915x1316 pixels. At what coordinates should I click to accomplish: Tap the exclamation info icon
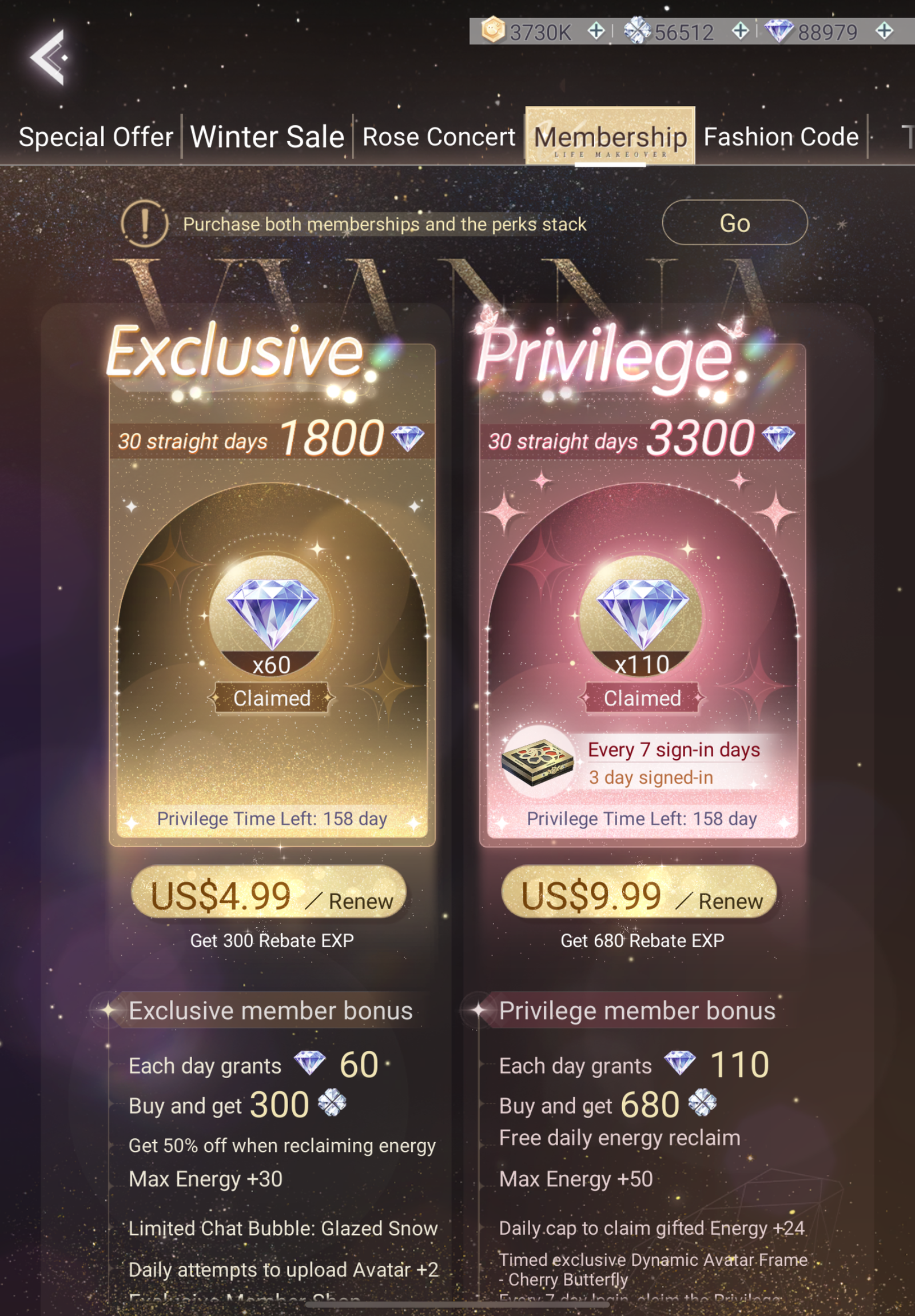click(145, 224)
